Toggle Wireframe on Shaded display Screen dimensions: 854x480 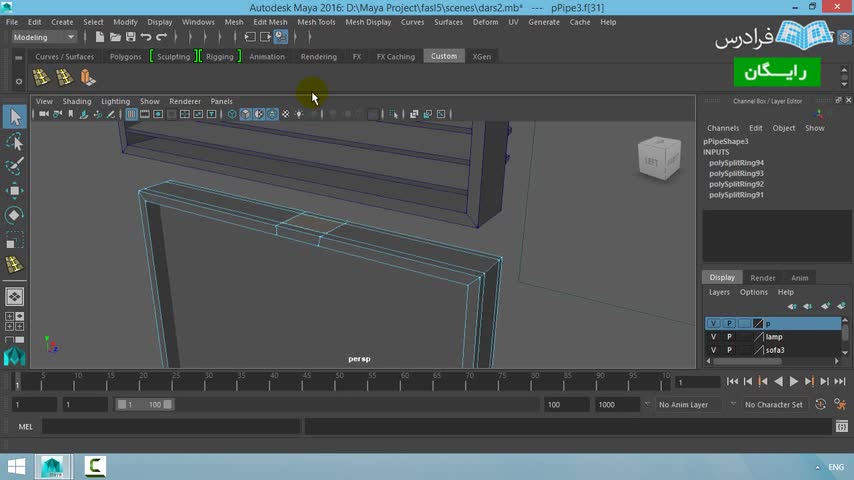272,114
